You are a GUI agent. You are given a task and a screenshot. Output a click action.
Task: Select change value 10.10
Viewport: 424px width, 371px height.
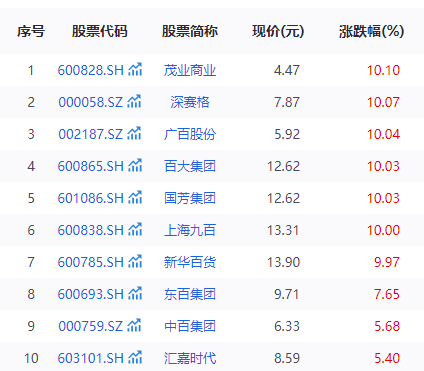[383, 70]
